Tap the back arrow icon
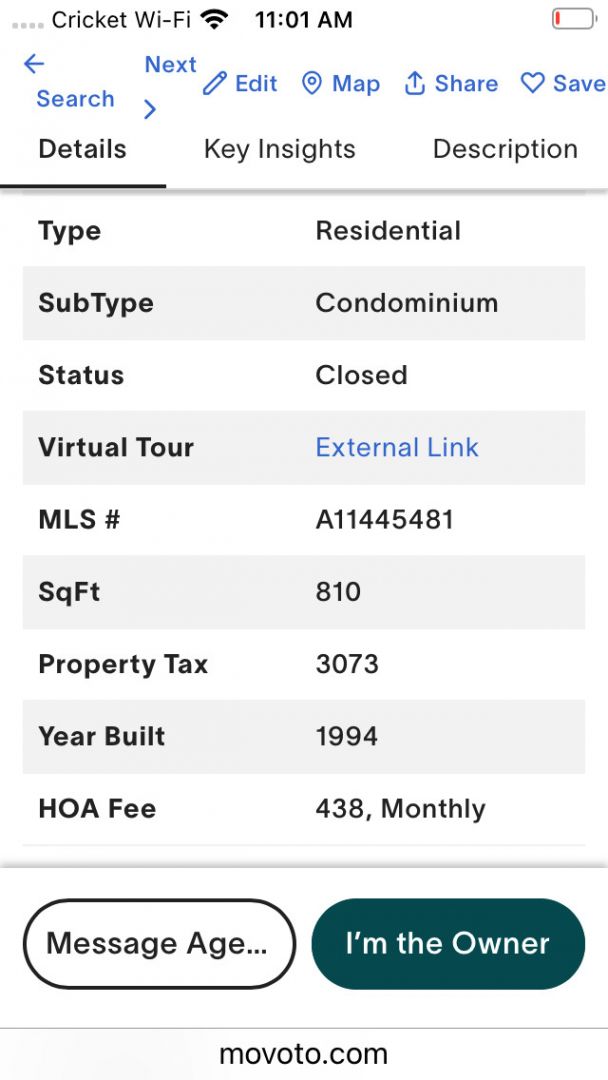Screen dimensions: 608x1080 coord(34,65)
